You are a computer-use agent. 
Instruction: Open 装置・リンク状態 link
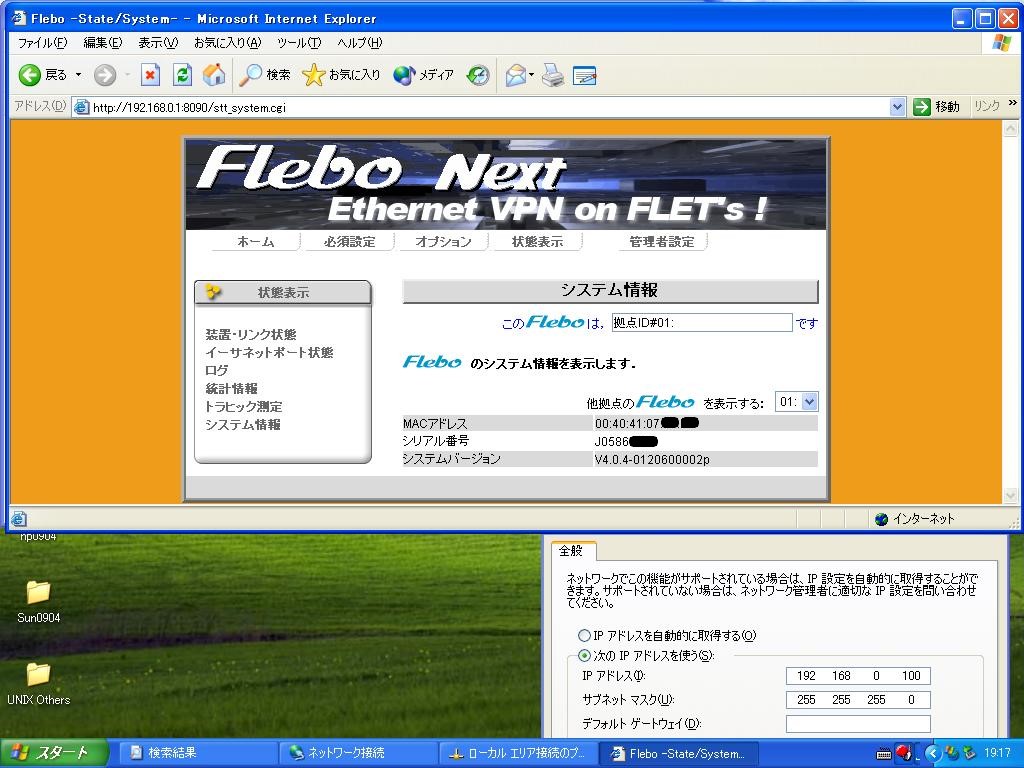coord(251,334)
